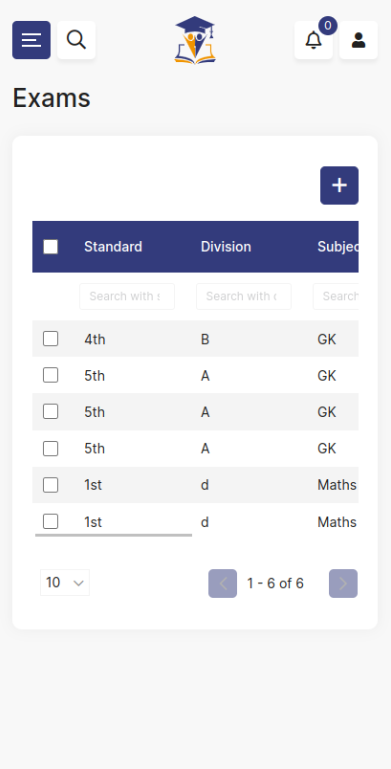The height and width of the screenshot is (769, 391).
Task: Open the rows-per-page dropdown showing 10
Action: click(65, 583)
